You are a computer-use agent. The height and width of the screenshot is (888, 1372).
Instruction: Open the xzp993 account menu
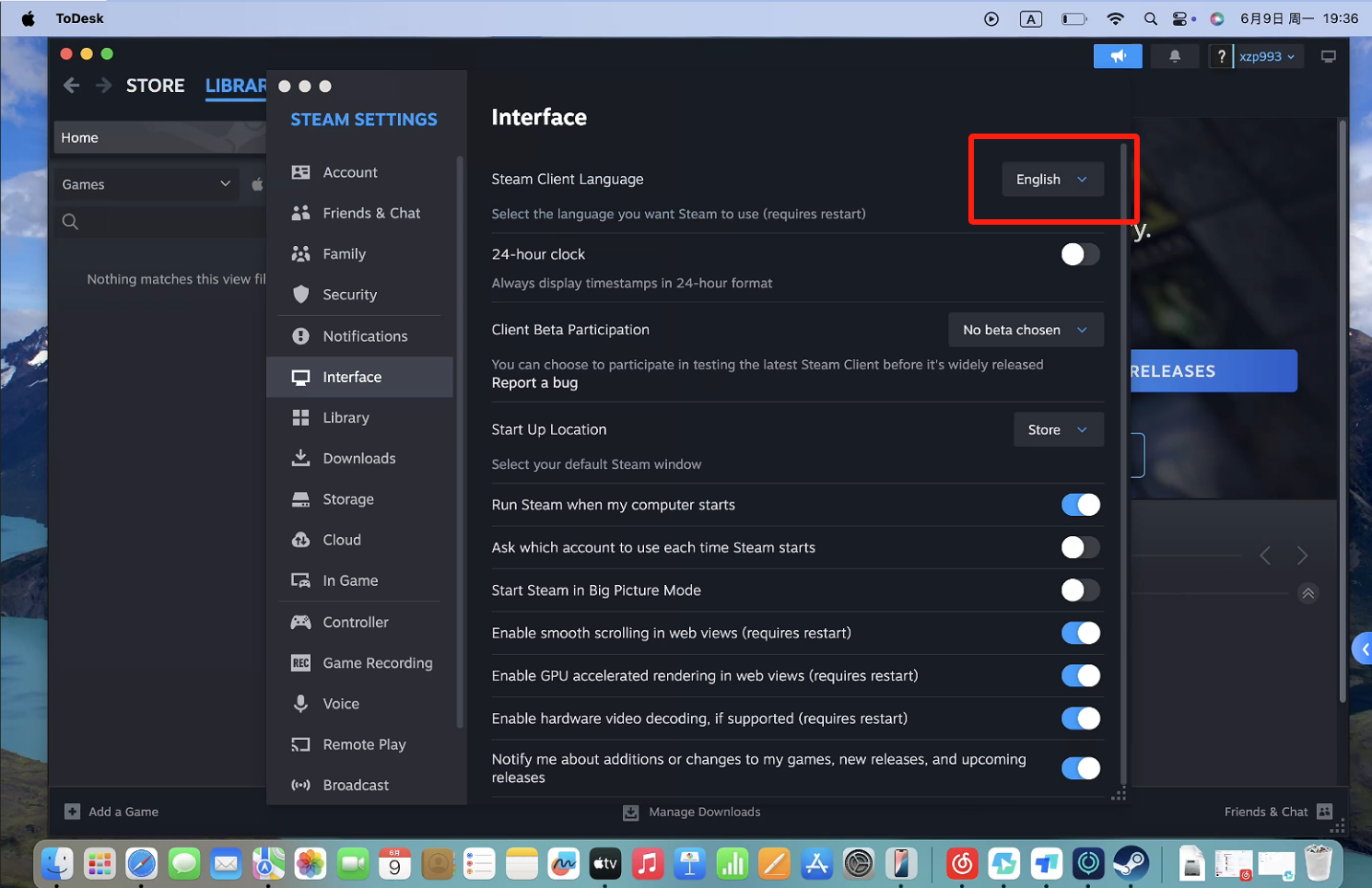[x=1267, y=56]
